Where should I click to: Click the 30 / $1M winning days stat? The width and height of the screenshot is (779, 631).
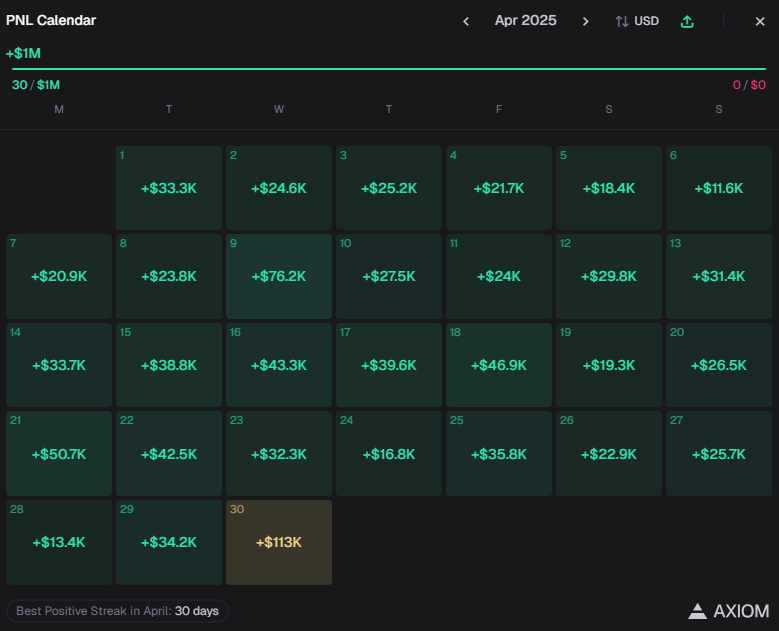(36, 85)
